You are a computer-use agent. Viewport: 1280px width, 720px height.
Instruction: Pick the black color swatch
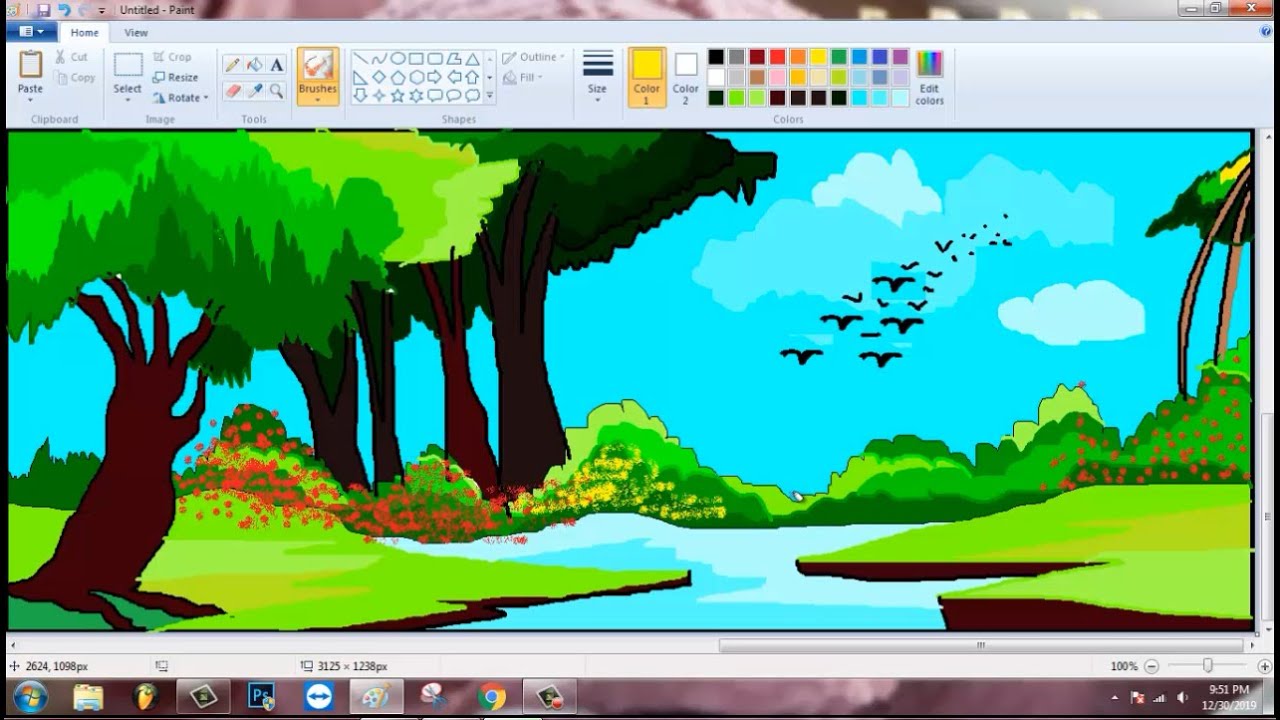click(716, 57)
